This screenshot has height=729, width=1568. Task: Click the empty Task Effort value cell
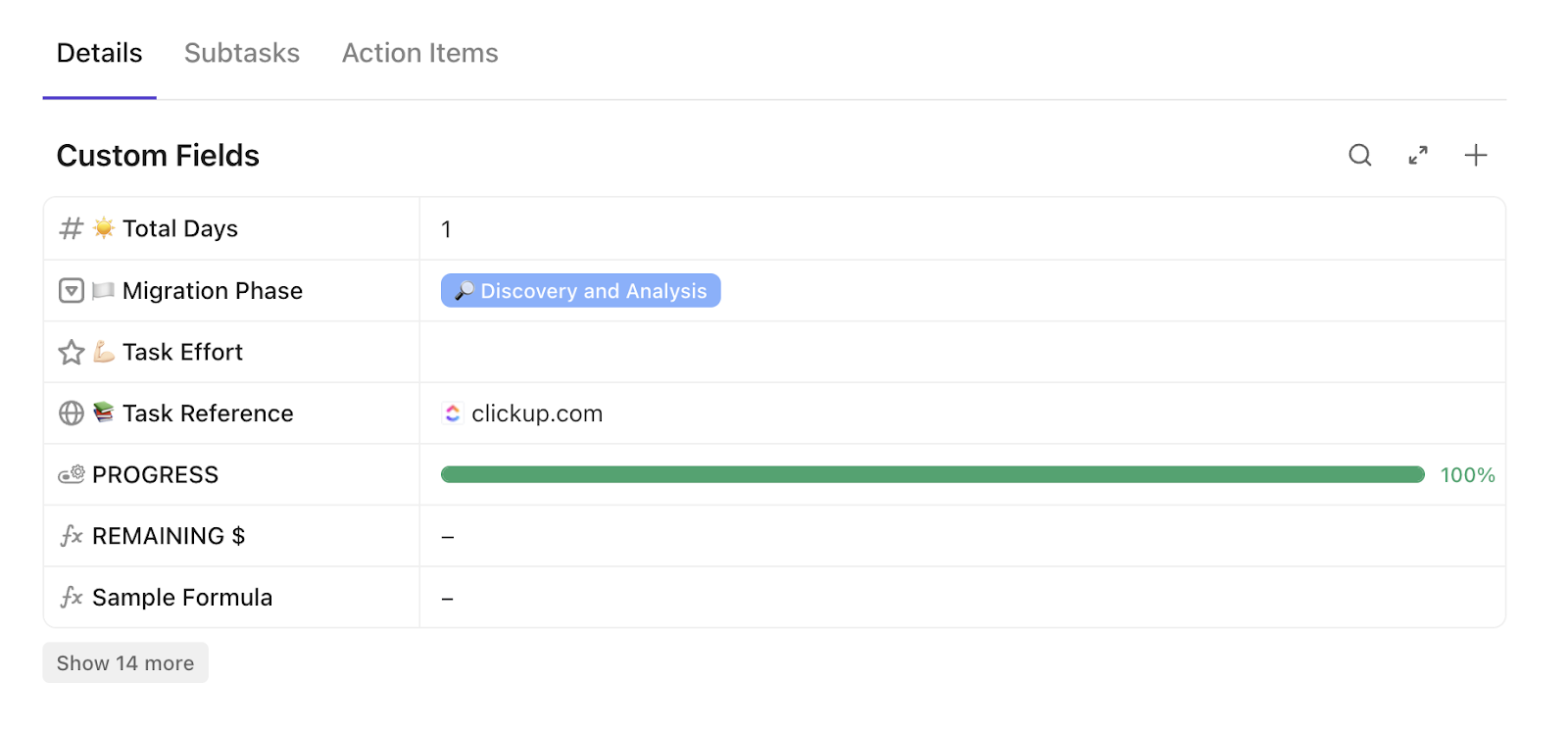(x=960, y=352)
